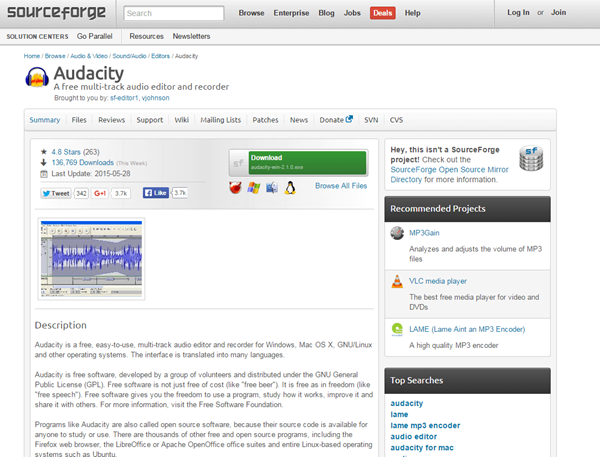Switch to the Patches tab
This screenshot has width=600, height=457.
point(265,120)
